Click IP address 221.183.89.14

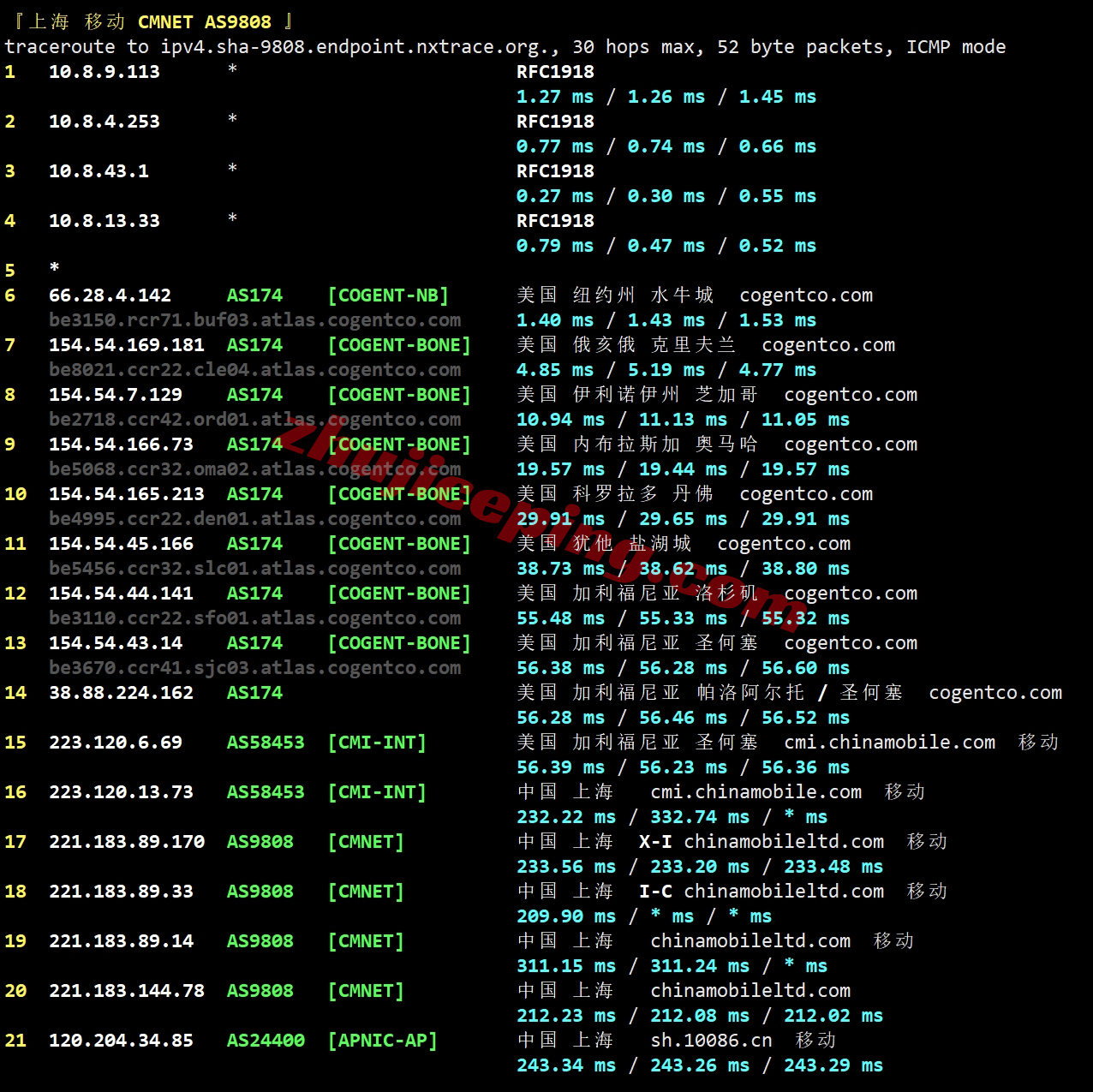tap(121, 941)
